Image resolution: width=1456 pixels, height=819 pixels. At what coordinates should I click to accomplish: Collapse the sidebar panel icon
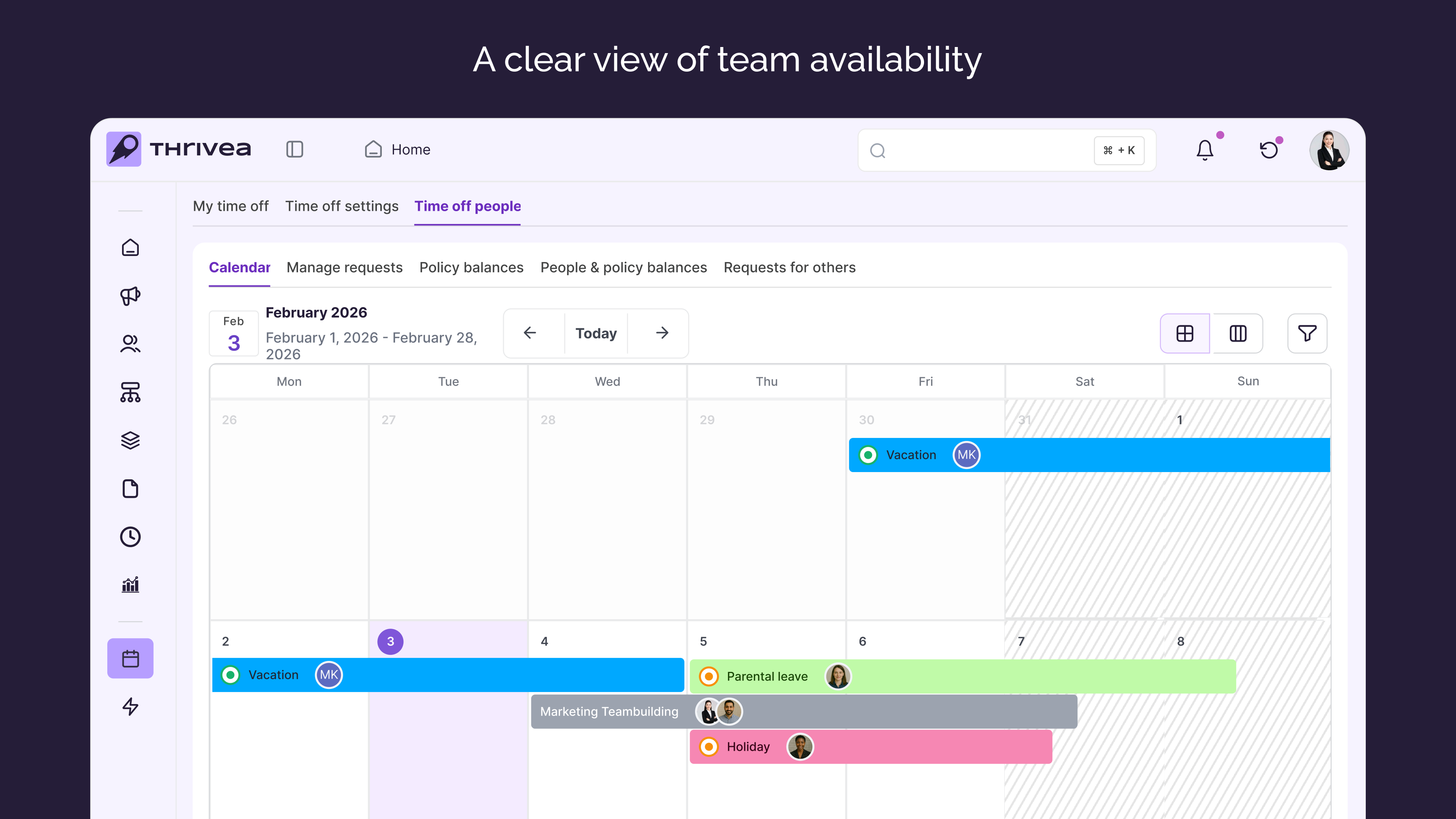[x=295, y=149]
